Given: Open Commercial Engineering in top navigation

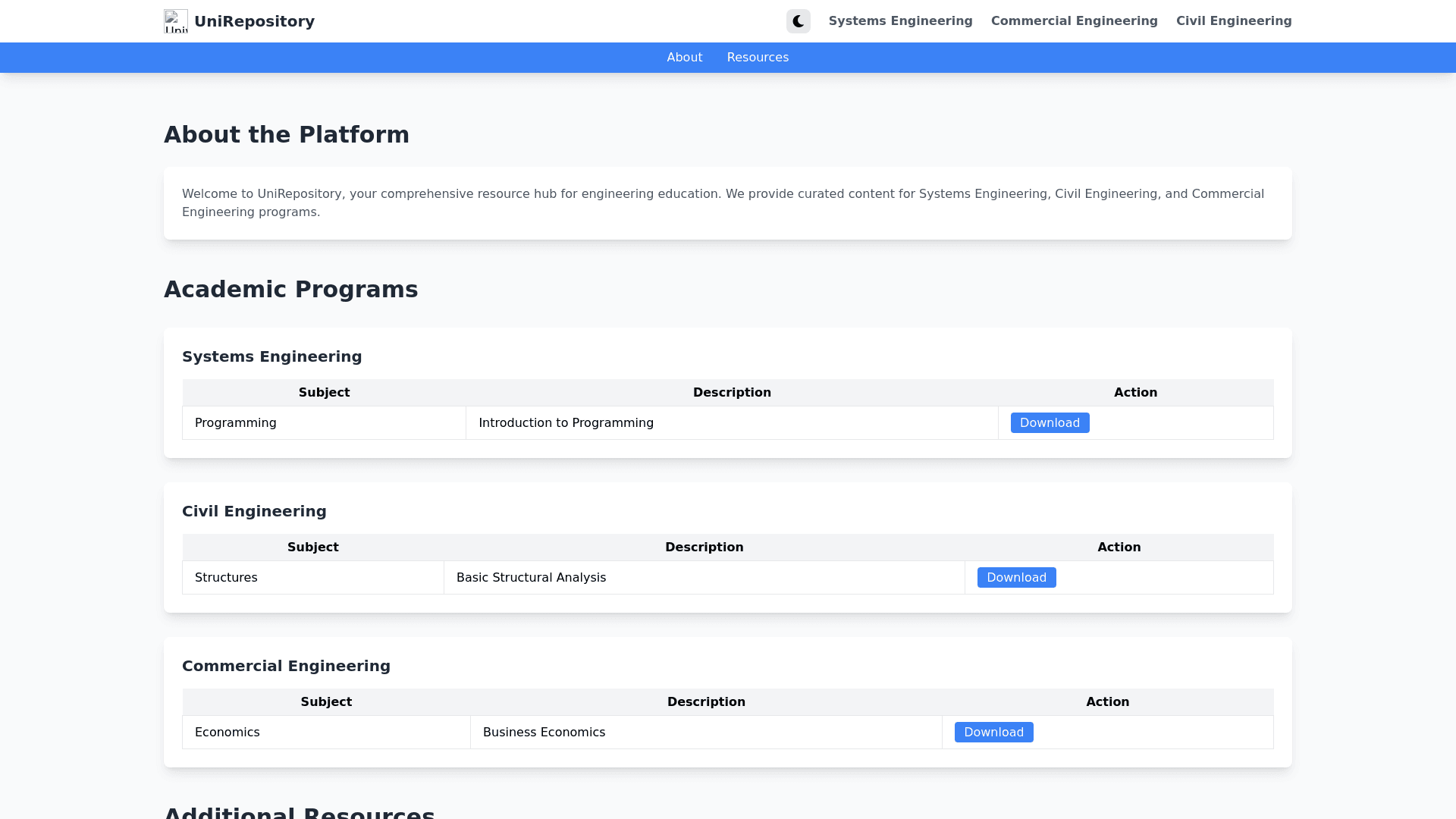Looking at the screenshot, I should point(1074,21).
